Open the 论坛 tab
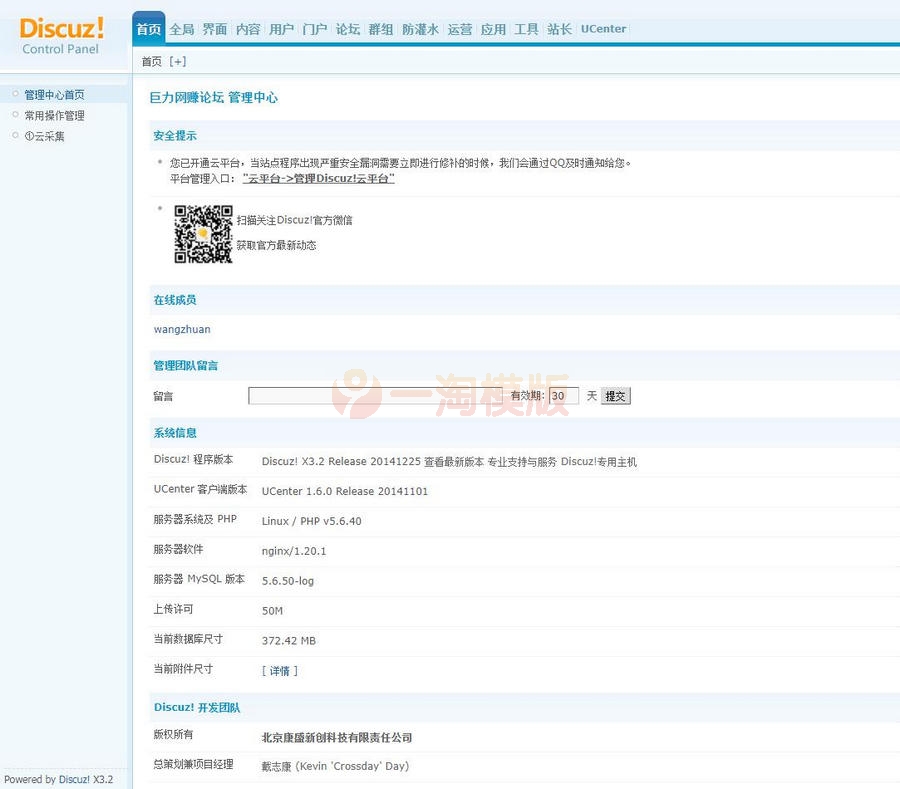Viewport: 900px width, 789px height. 348,29
